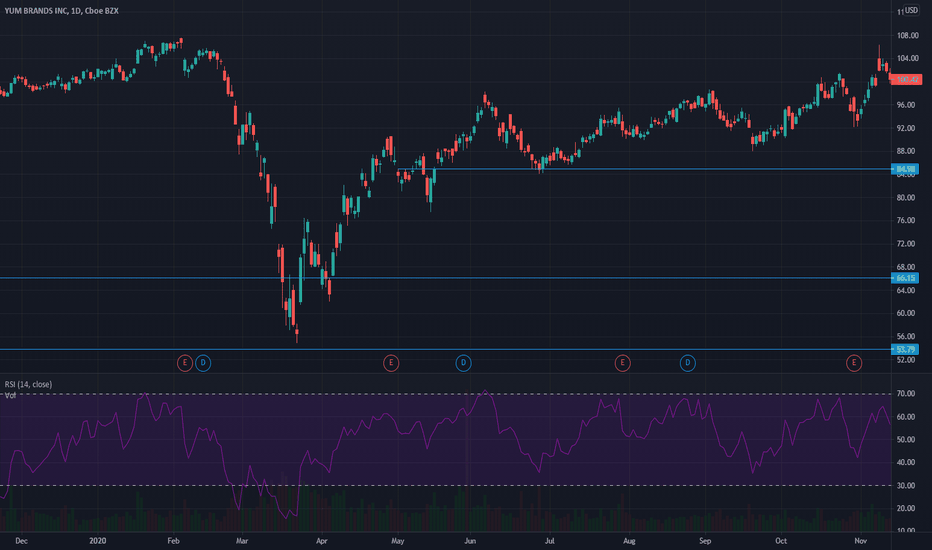Click the Mar label on time axis
Screen dimensions: 932x550
pos(241,541)
